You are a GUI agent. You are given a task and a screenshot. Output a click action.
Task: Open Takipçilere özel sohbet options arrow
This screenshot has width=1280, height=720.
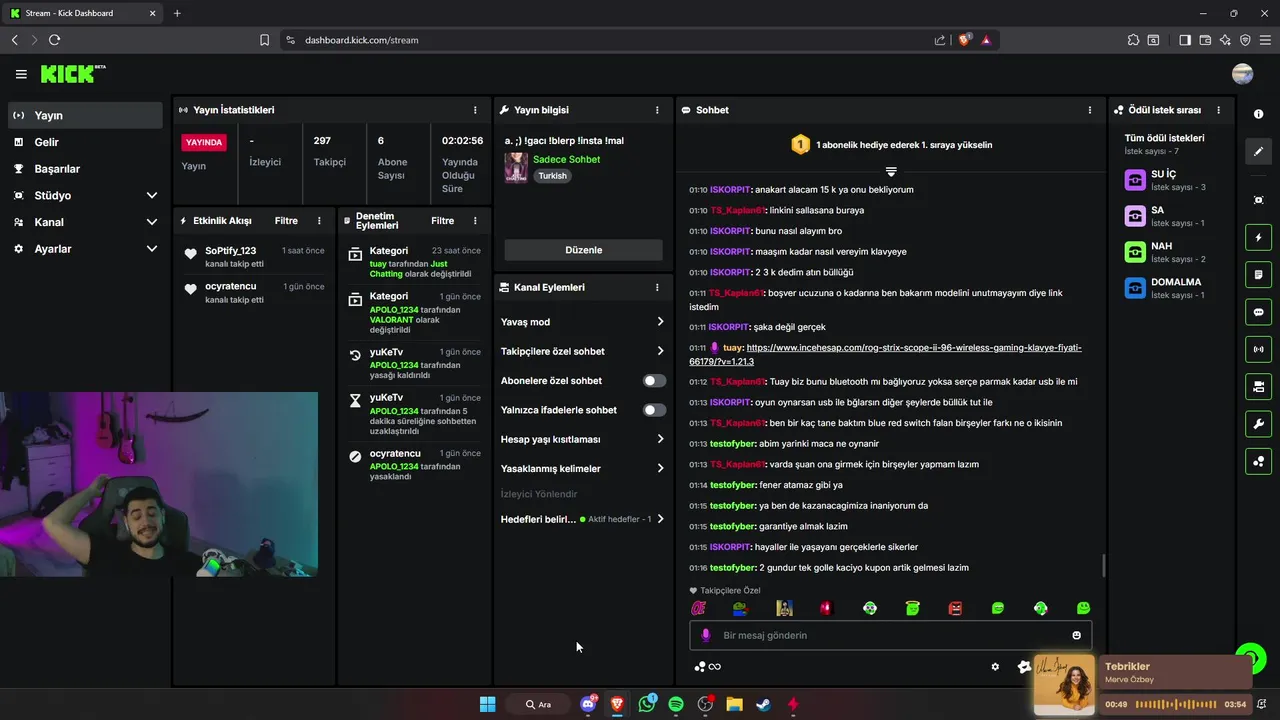(660, 351)
